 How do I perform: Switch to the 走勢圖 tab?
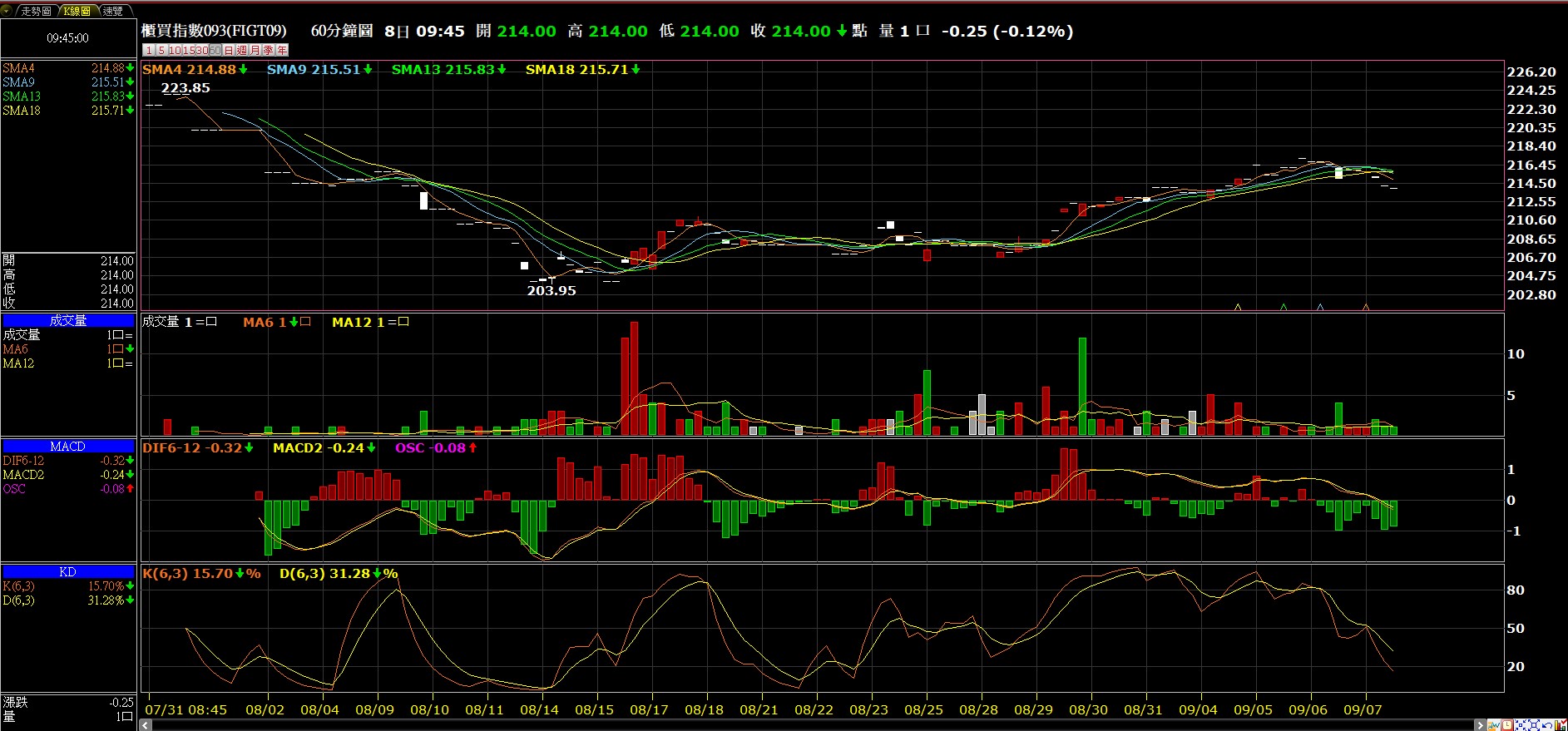pos(36,11)
